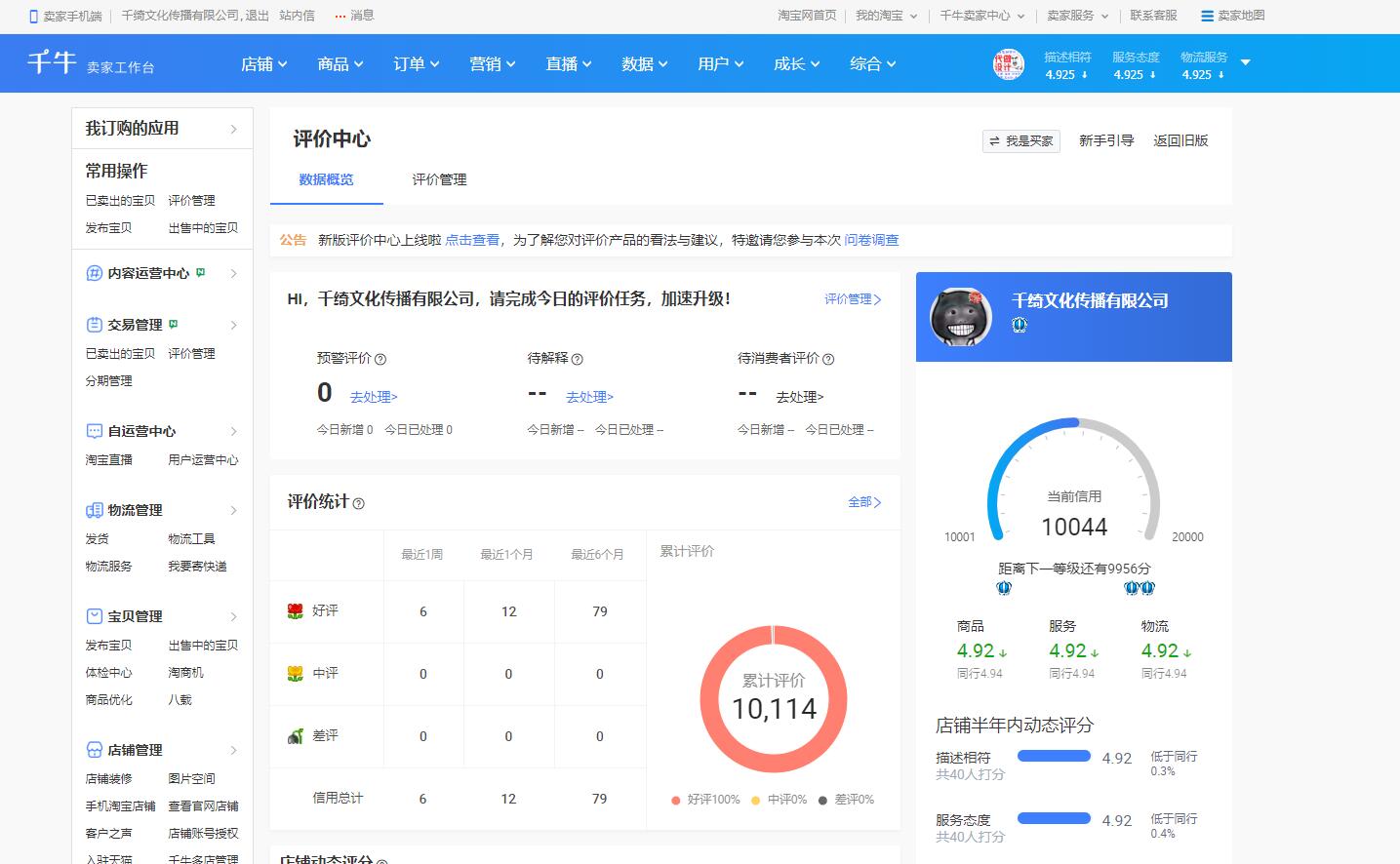Switch to the 评价管理 tab
Viewport: 1400px width, 864px height.
tap(439, 180)
